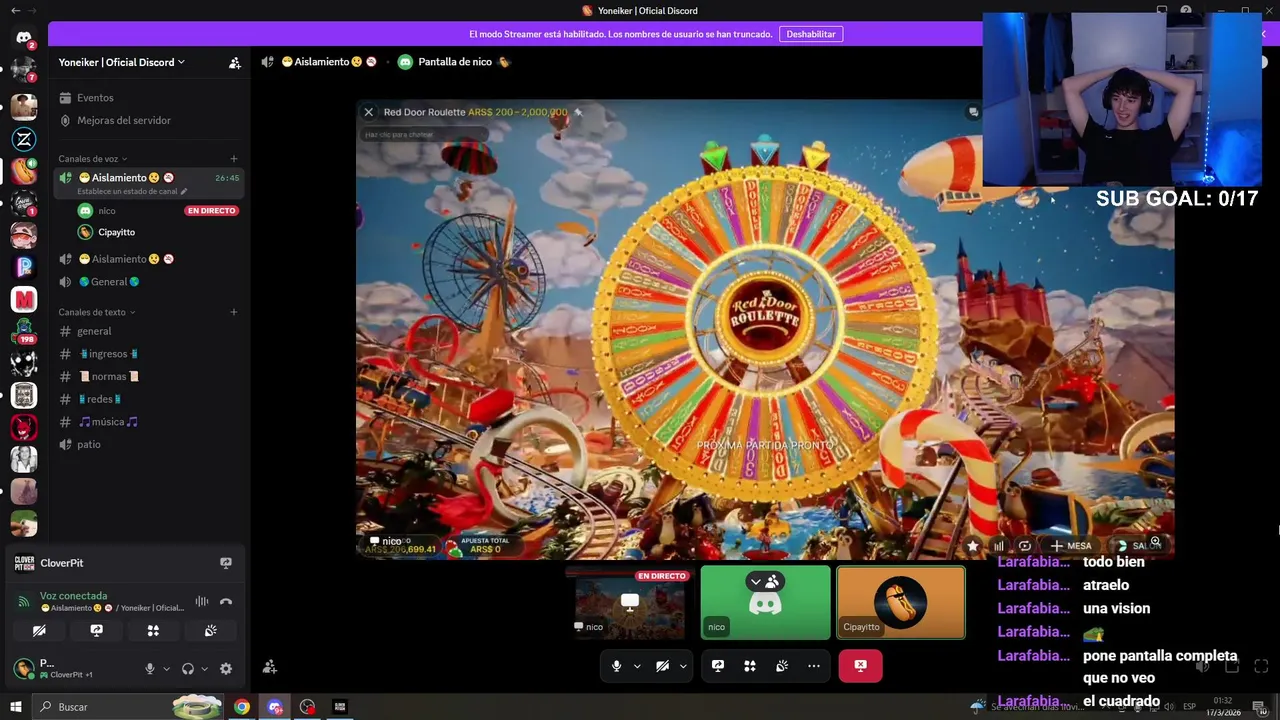
Task: Open soundboard from bottom call controls
Action: tap(782, 666)
